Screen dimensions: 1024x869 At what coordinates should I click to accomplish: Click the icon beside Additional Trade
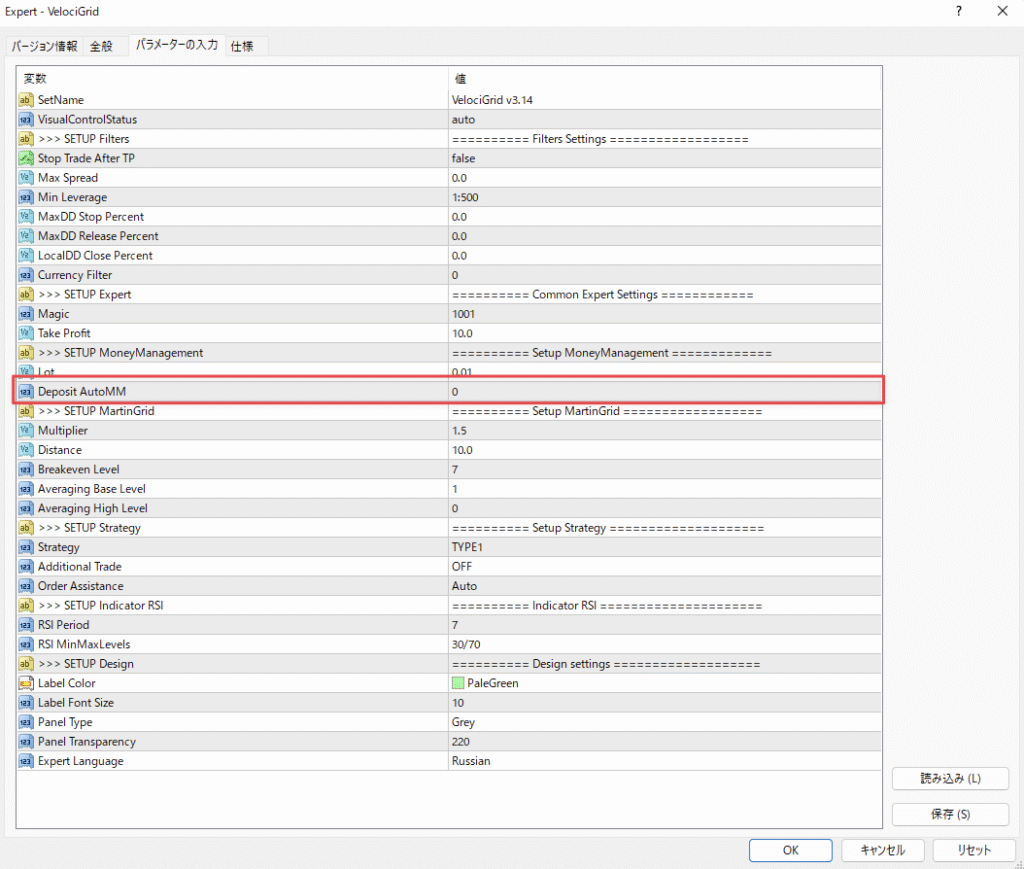(x=25, y=567)
